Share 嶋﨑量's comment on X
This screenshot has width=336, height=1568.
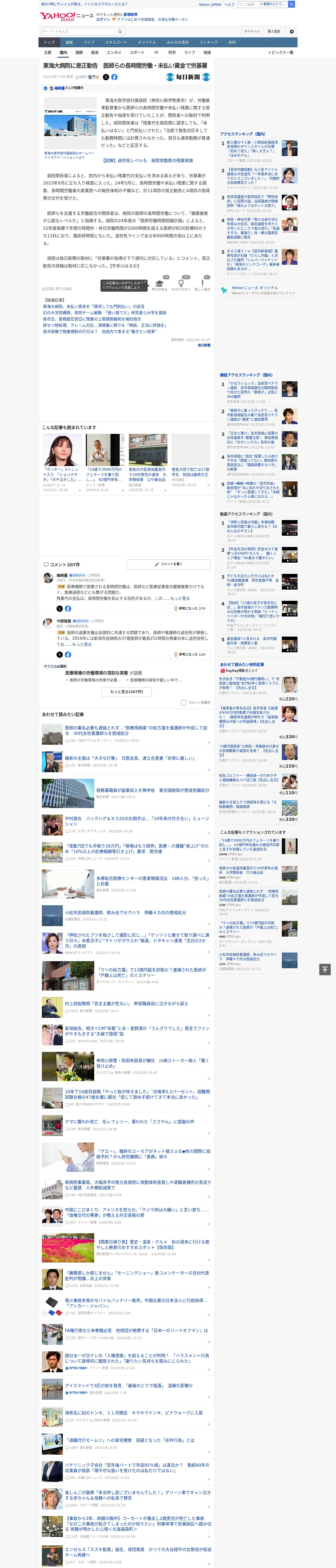[59, 609]
